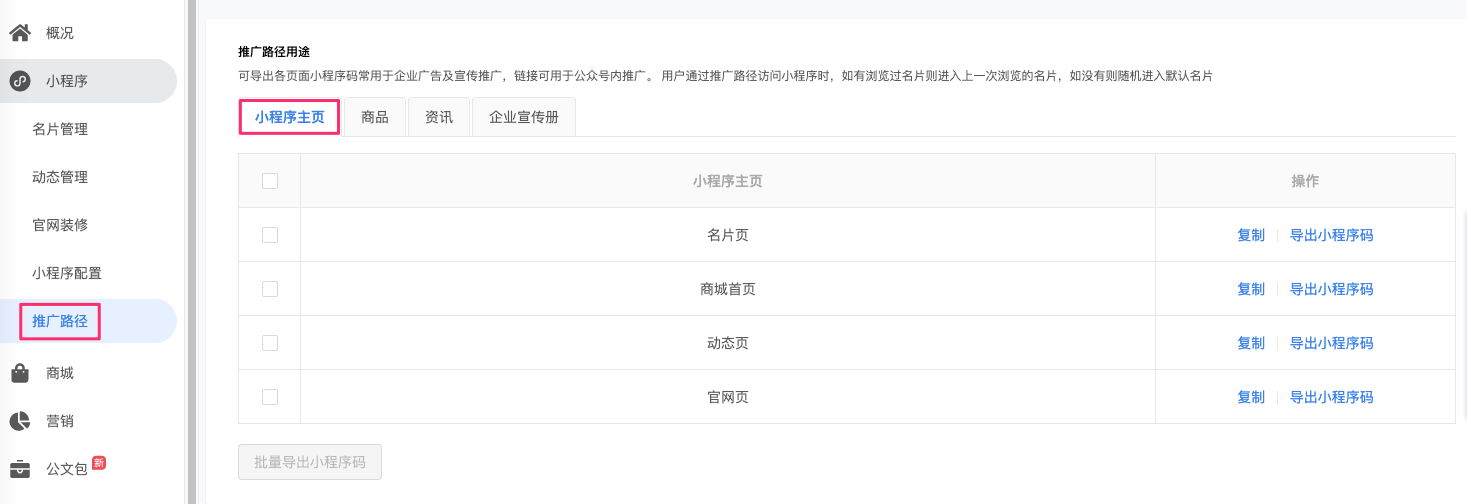Select the 公文包 briefcase icon
Image resolution: width=1467 pixels, height=504 pixels.
[x=20, y=469]
